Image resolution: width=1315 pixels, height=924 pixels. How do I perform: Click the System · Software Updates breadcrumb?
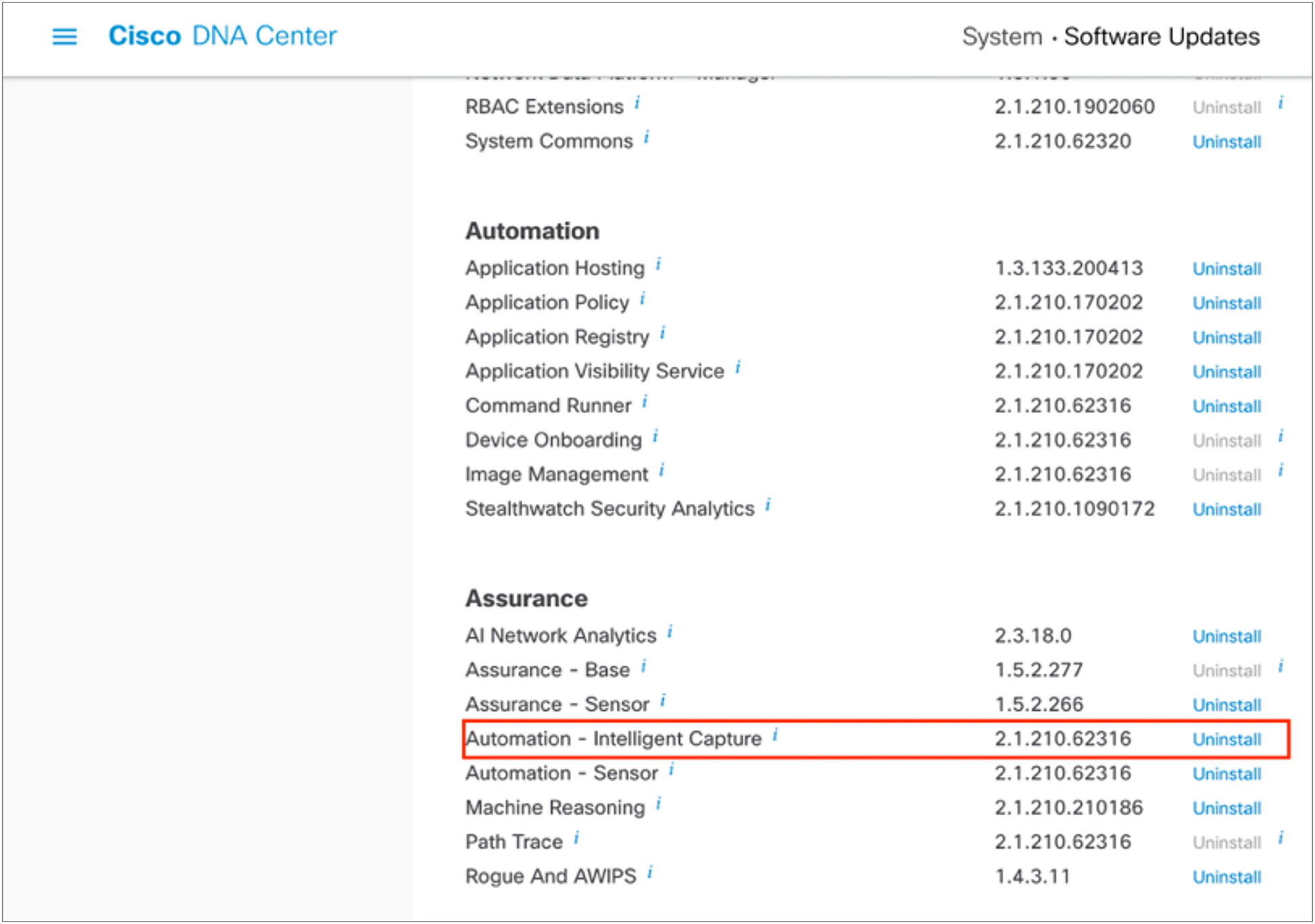(1110, 37)
